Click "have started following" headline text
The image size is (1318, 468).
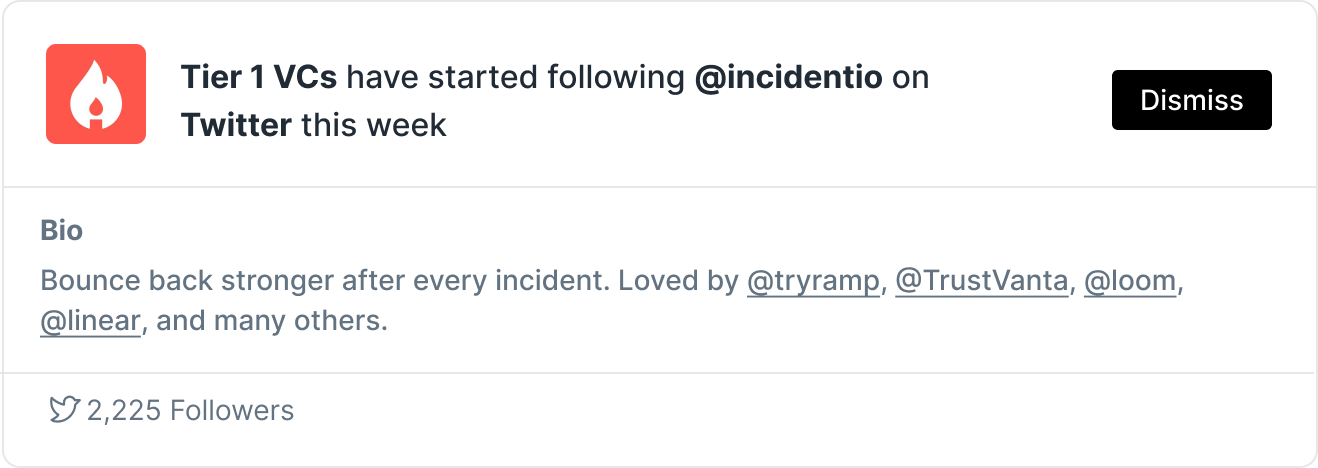(x=516, y=77)
